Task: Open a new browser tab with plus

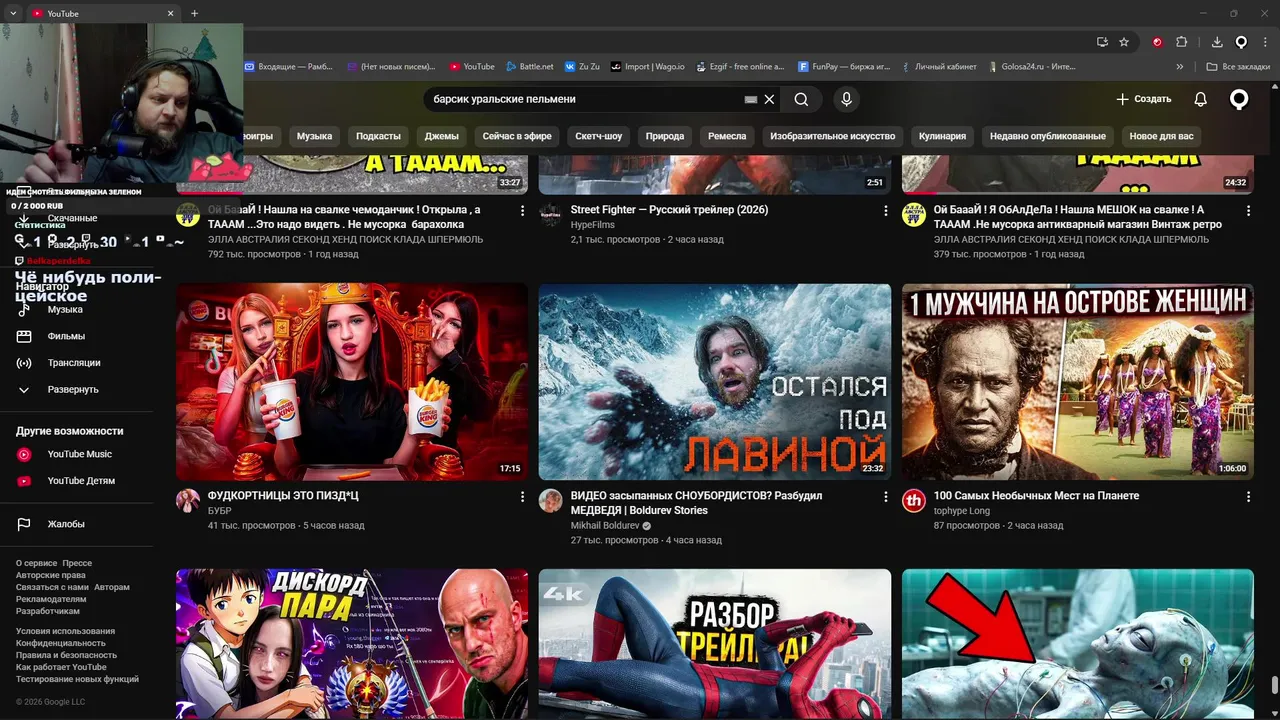Action: pyautogui.click(x=194, y=13)
